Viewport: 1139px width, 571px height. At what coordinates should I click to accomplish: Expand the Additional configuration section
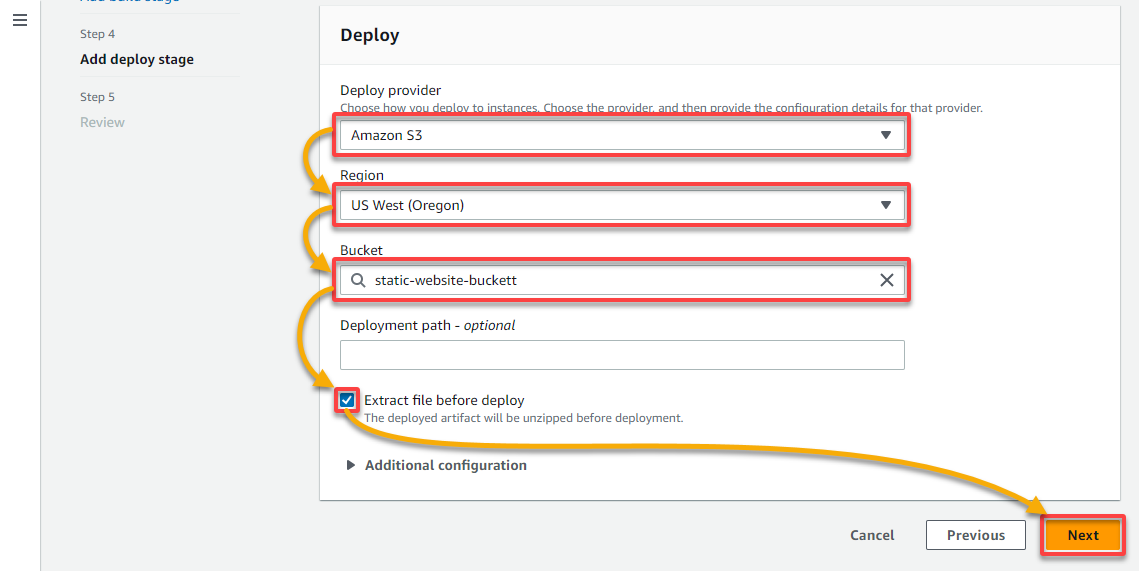[437, 465]
